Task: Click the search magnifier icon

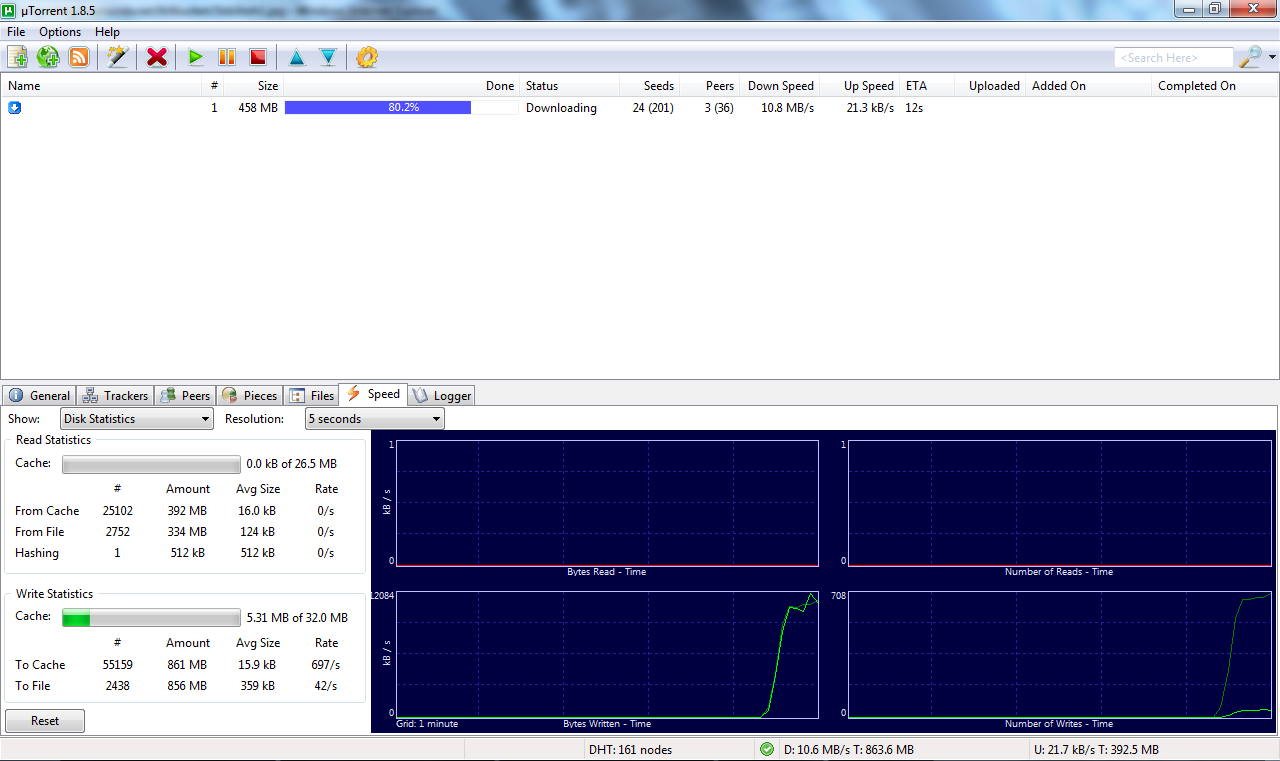Action: (x=1250, y=57)
